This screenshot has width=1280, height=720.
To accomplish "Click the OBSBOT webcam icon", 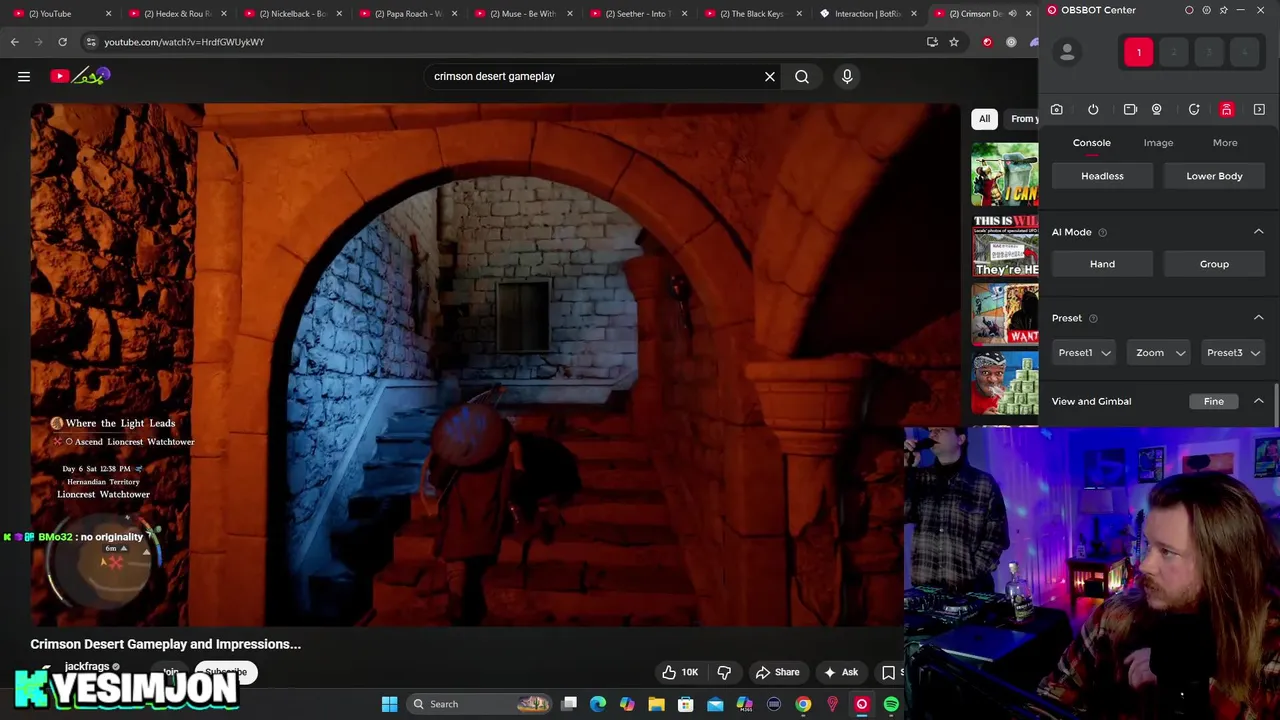I will pos(1157,110).
